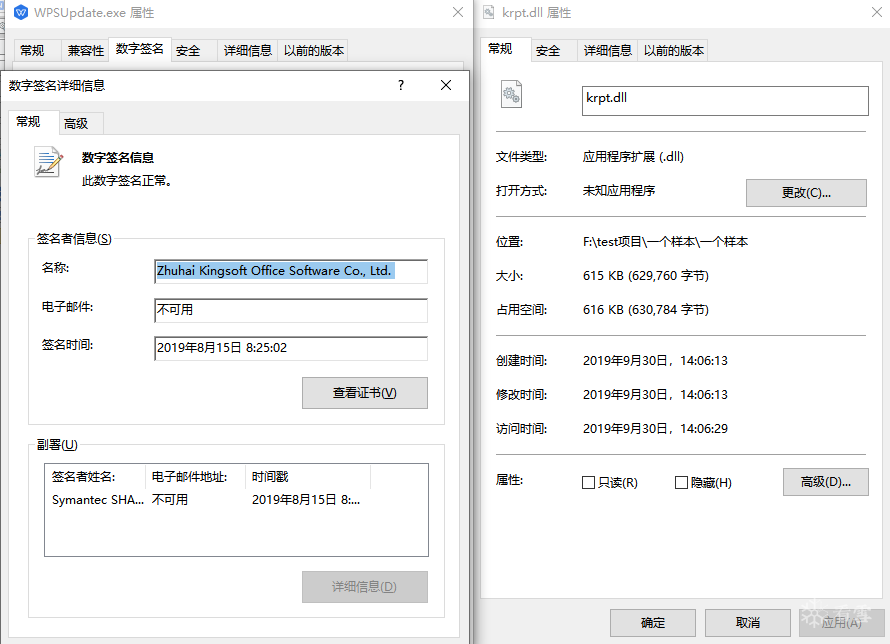This screenshot has height=644, width=890.
Task: Click the 签名者姓名 column header
Action: coord(96,477)
